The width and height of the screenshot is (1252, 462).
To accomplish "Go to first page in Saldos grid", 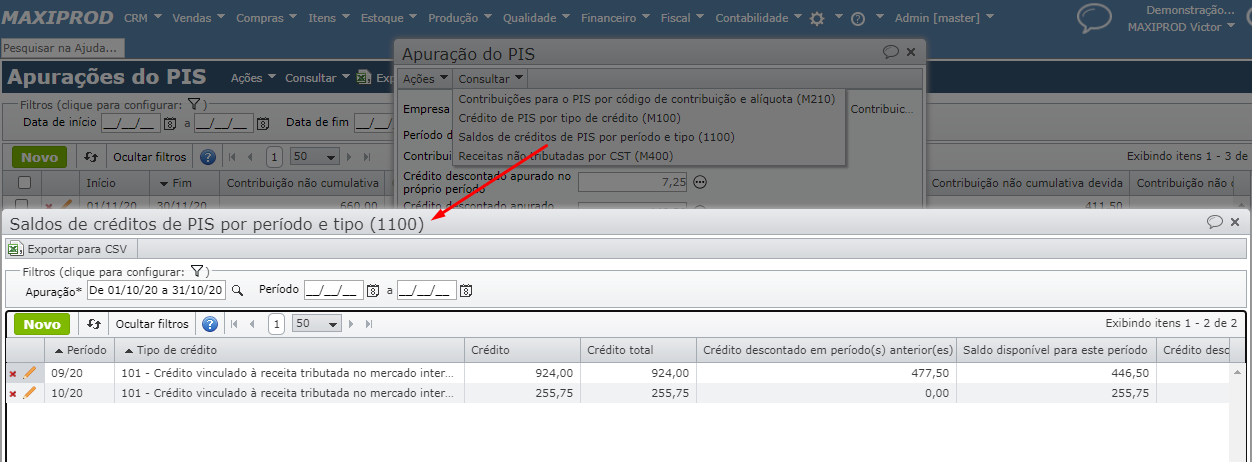I will coord(234,324).
